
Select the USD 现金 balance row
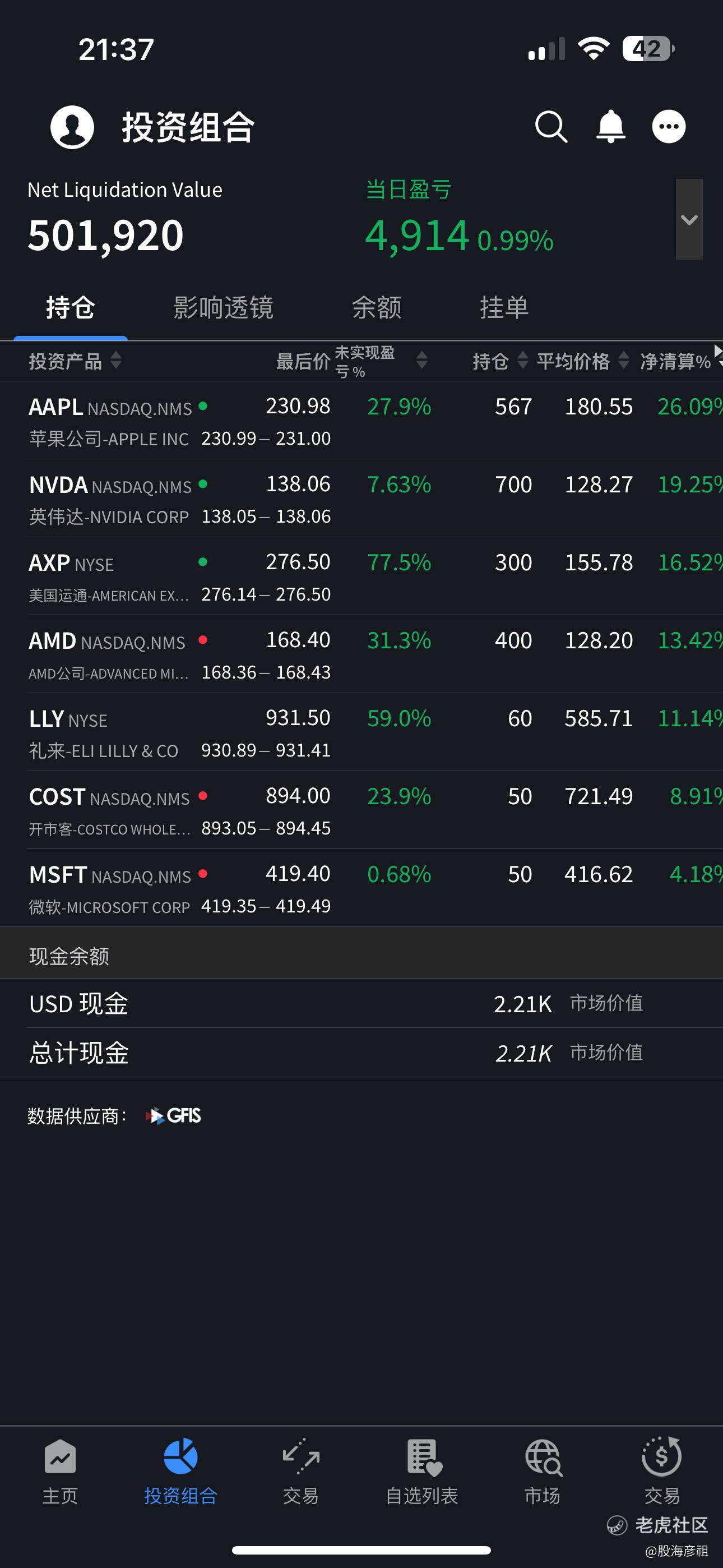361,1004
